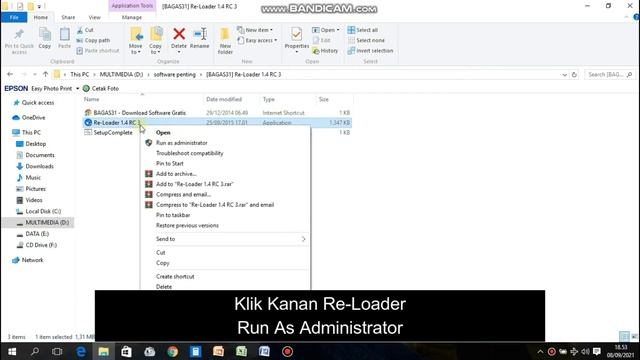Select BAGAS31 - Download Software Gratis file

pyautogui.click(x=140, y=113)
